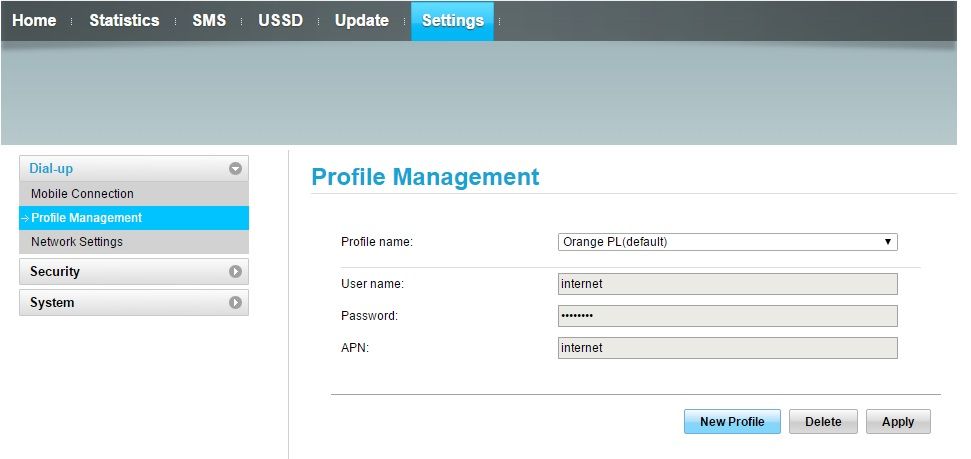Click the Security section header
The image size is (971, 459).
(x=134, y=271)
